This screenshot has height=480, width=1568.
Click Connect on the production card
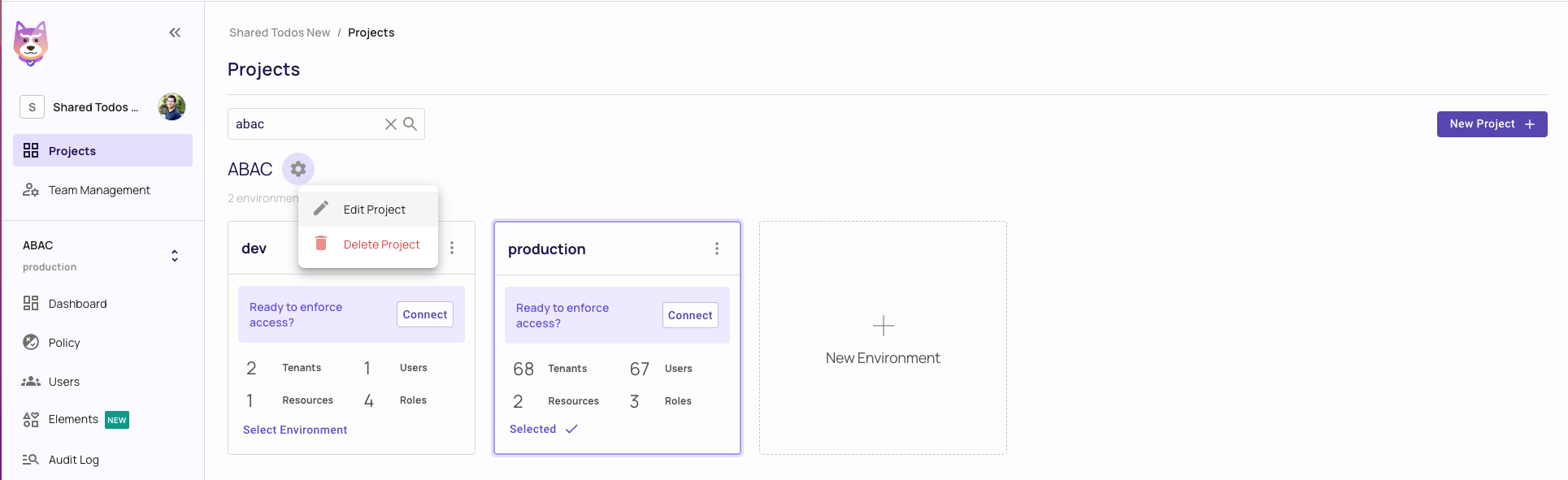689,315
